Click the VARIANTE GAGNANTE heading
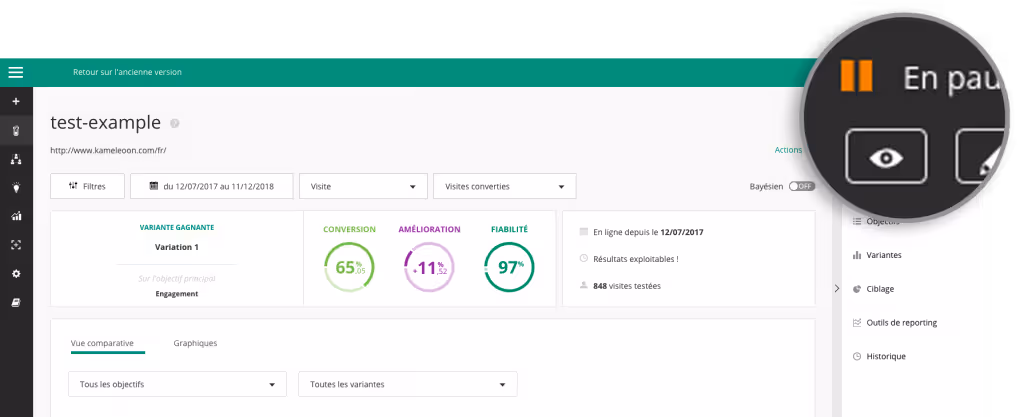Image resolution: width=1024 pixels, height=417 pixels. coord(177,228)
